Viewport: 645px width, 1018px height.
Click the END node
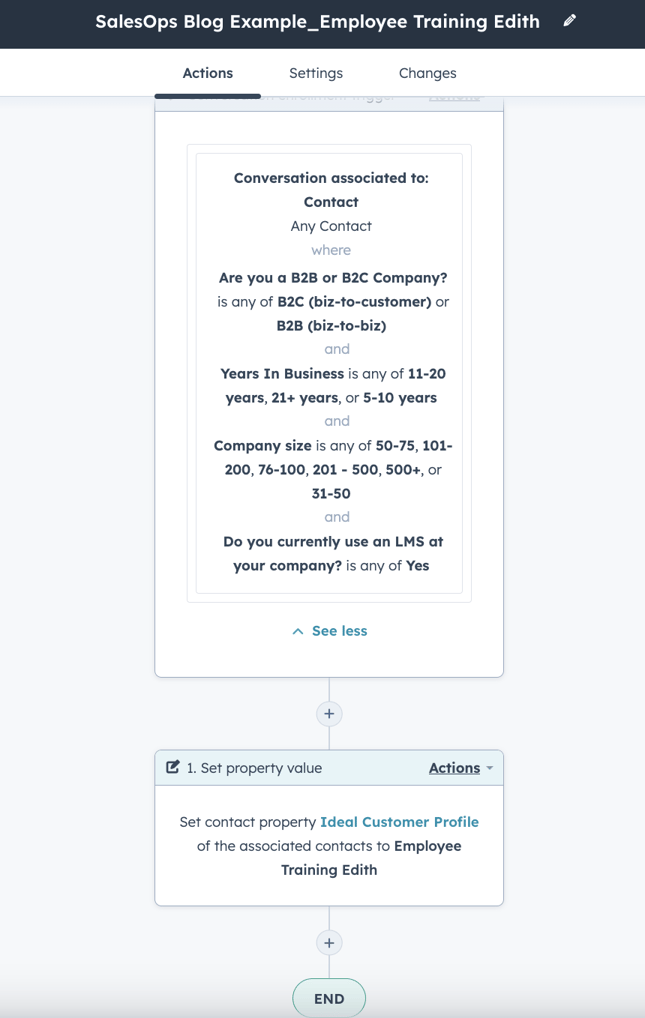[329, 998]
